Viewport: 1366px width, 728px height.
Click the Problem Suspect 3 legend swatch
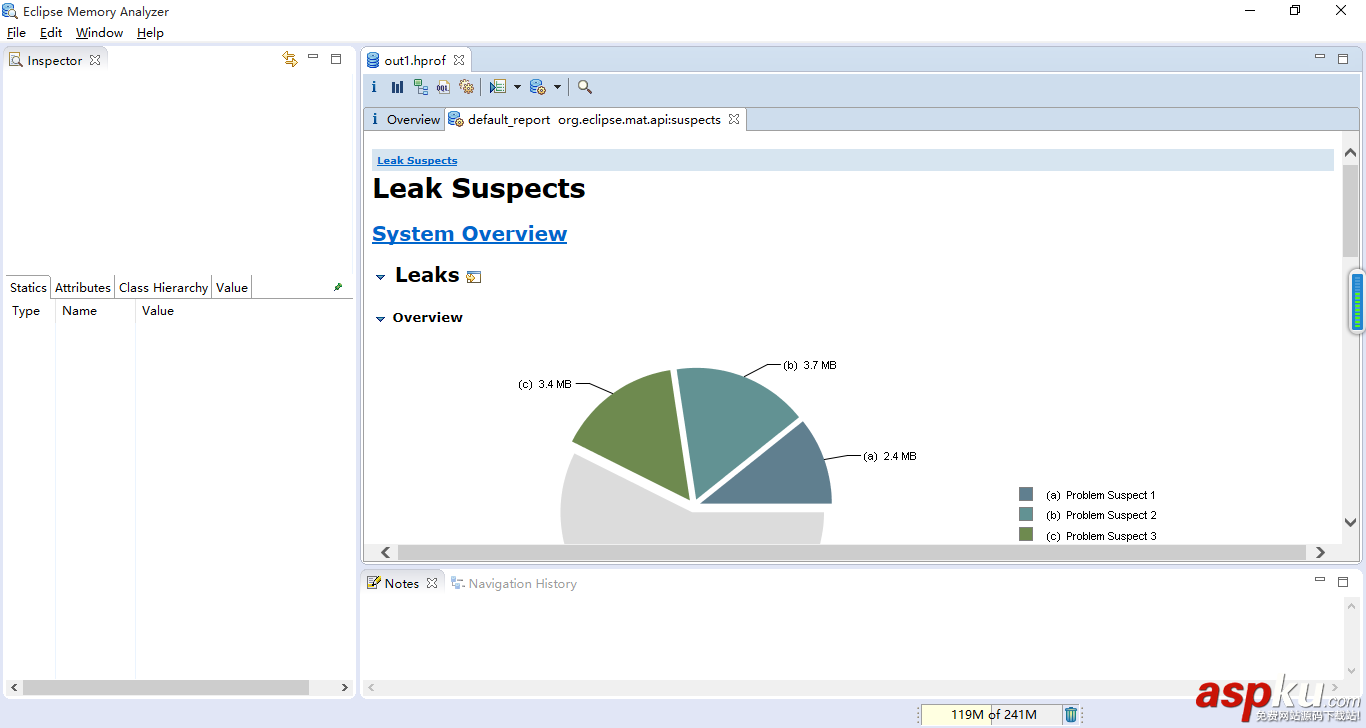(x=1026, y=534)
